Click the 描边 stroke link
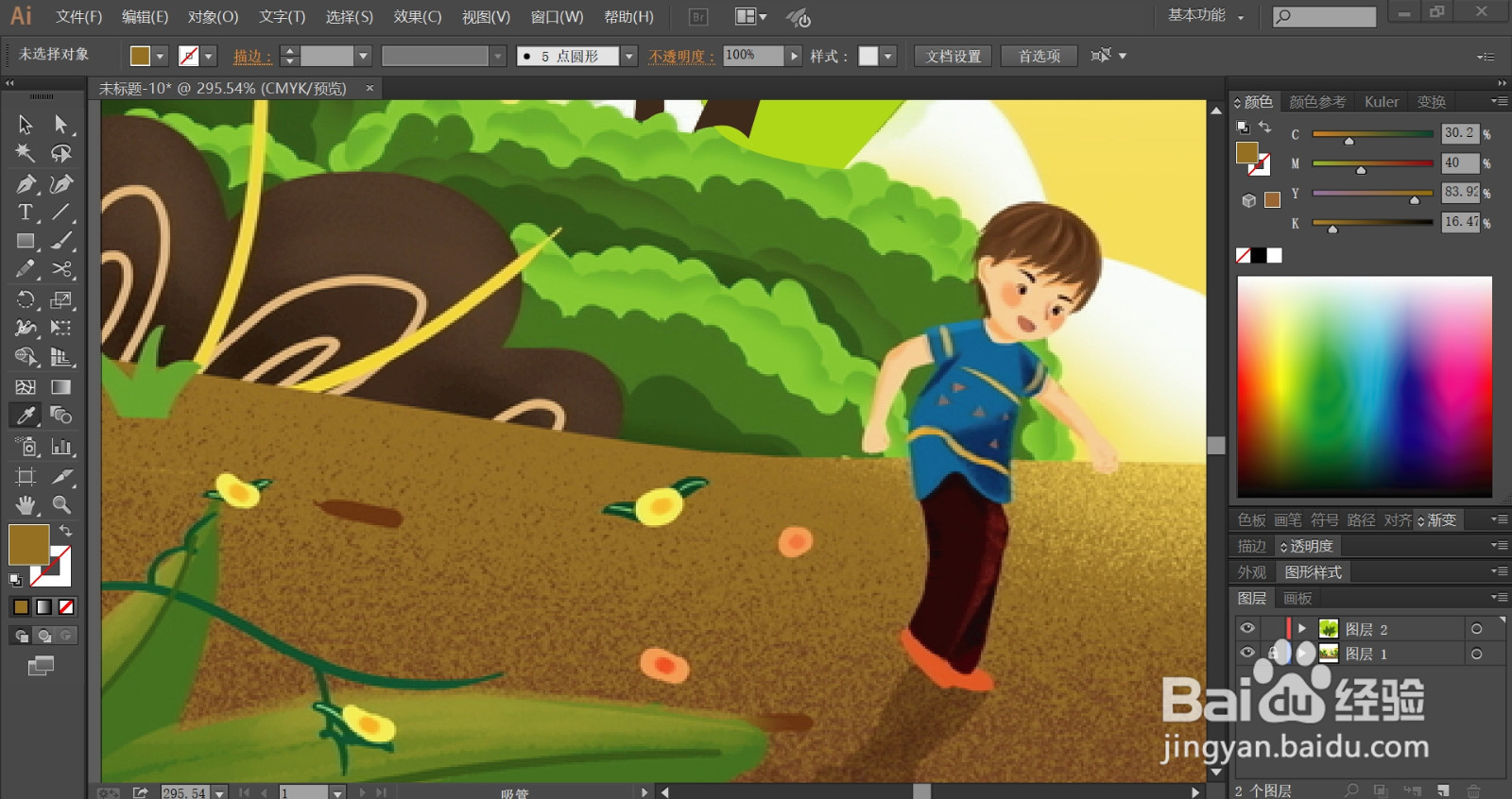Image resolution: width=1512 pixels, height=799 pixels. [251, 57]
